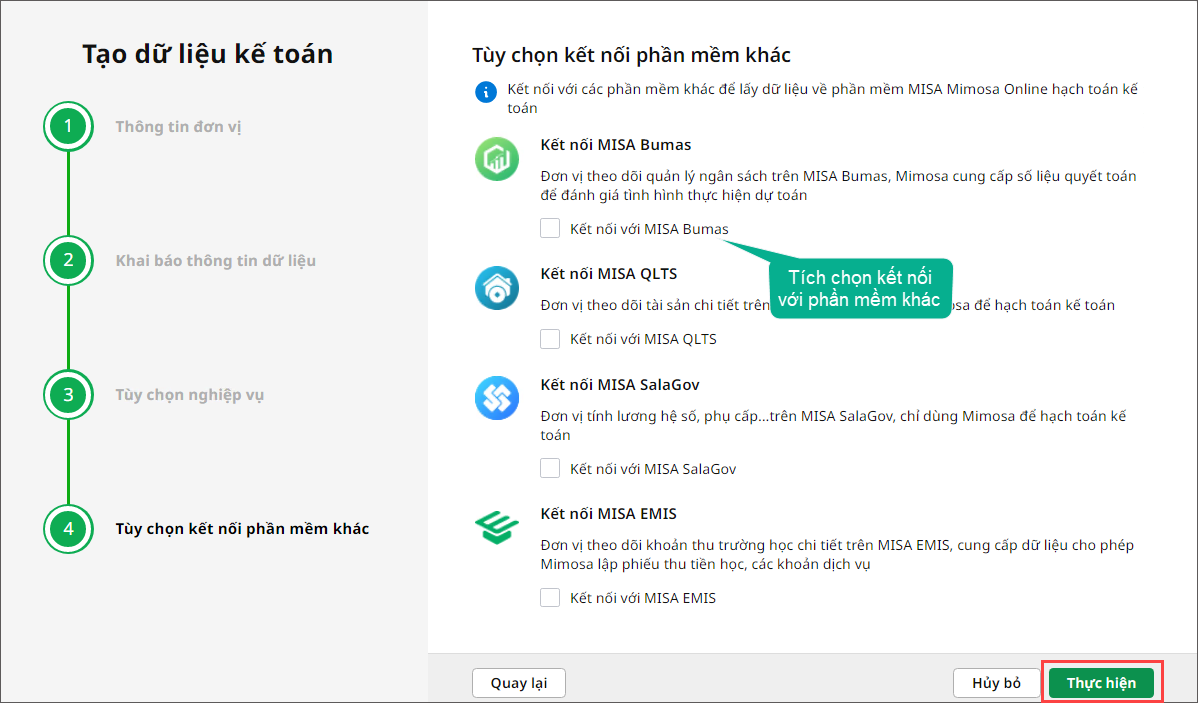Image resolution: width=1198 pixels, height=703 pixels.
Task: Jump to step 3 circle
Action: [68, 395]
